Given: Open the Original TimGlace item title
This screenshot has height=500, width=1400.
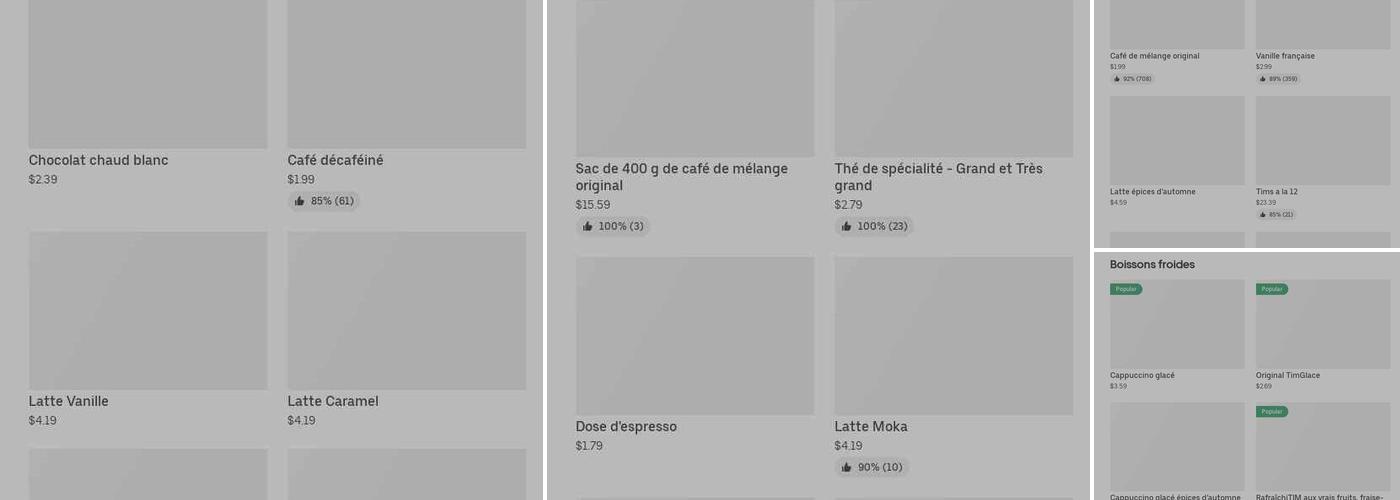Looking at the screenshot, I should [1287, 375].
